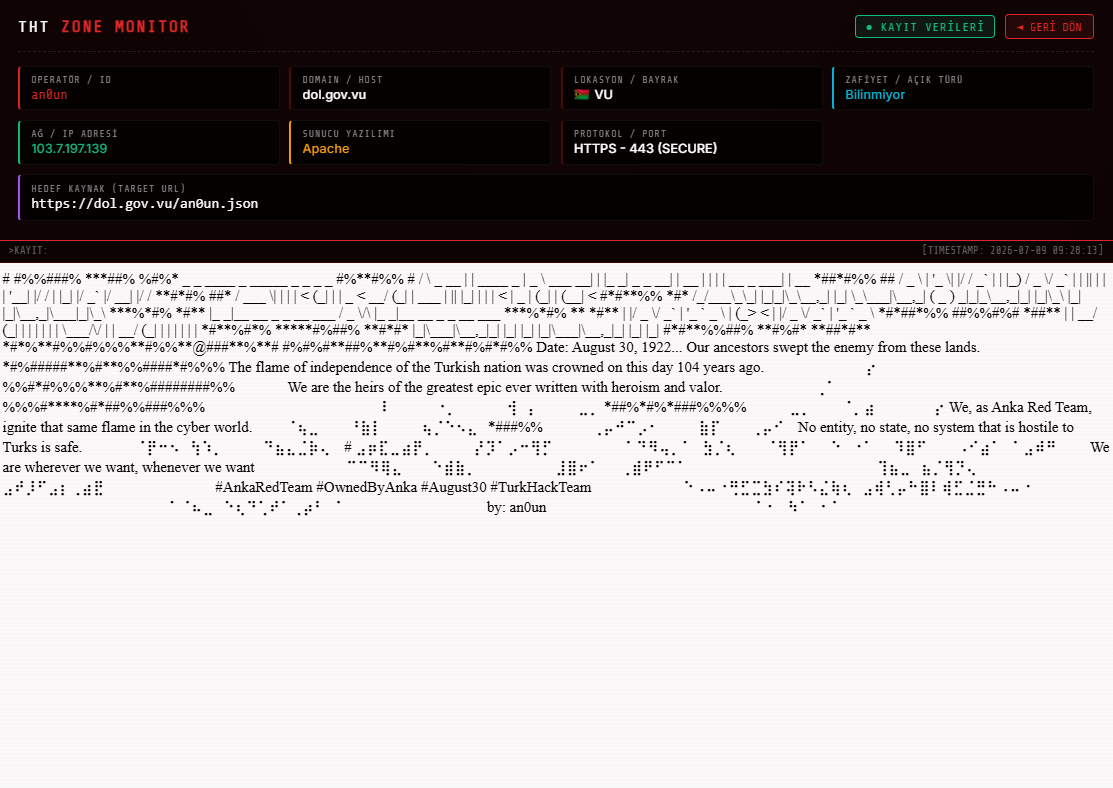Viewport: 1113px width, 788px height.
Task: Click text 'Date: August 30, 1922...'
Action: pyautogui.click(x=608, y=348)
